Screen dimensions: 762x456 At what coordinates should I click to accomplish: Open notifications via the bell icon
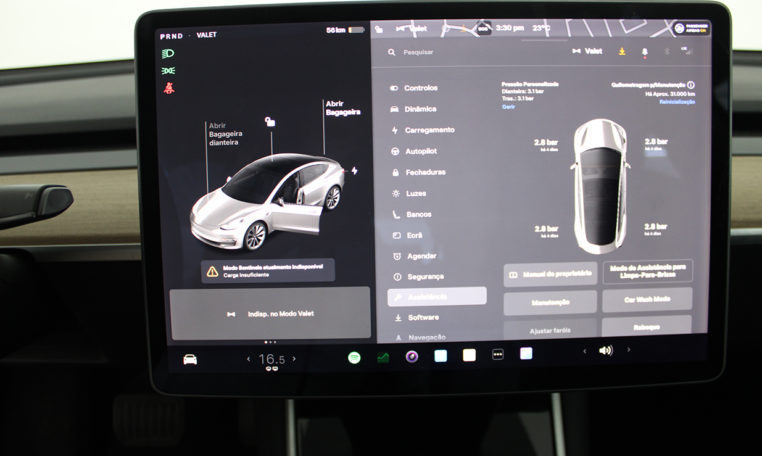644,52
